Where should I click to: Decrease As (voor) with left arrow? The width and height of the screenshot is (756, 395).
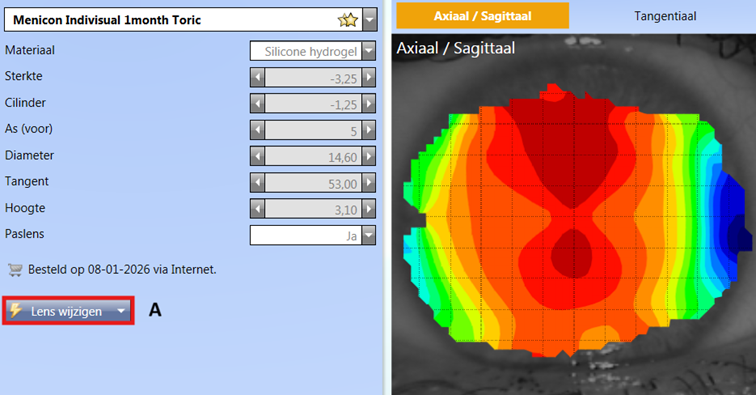point(257,130)
